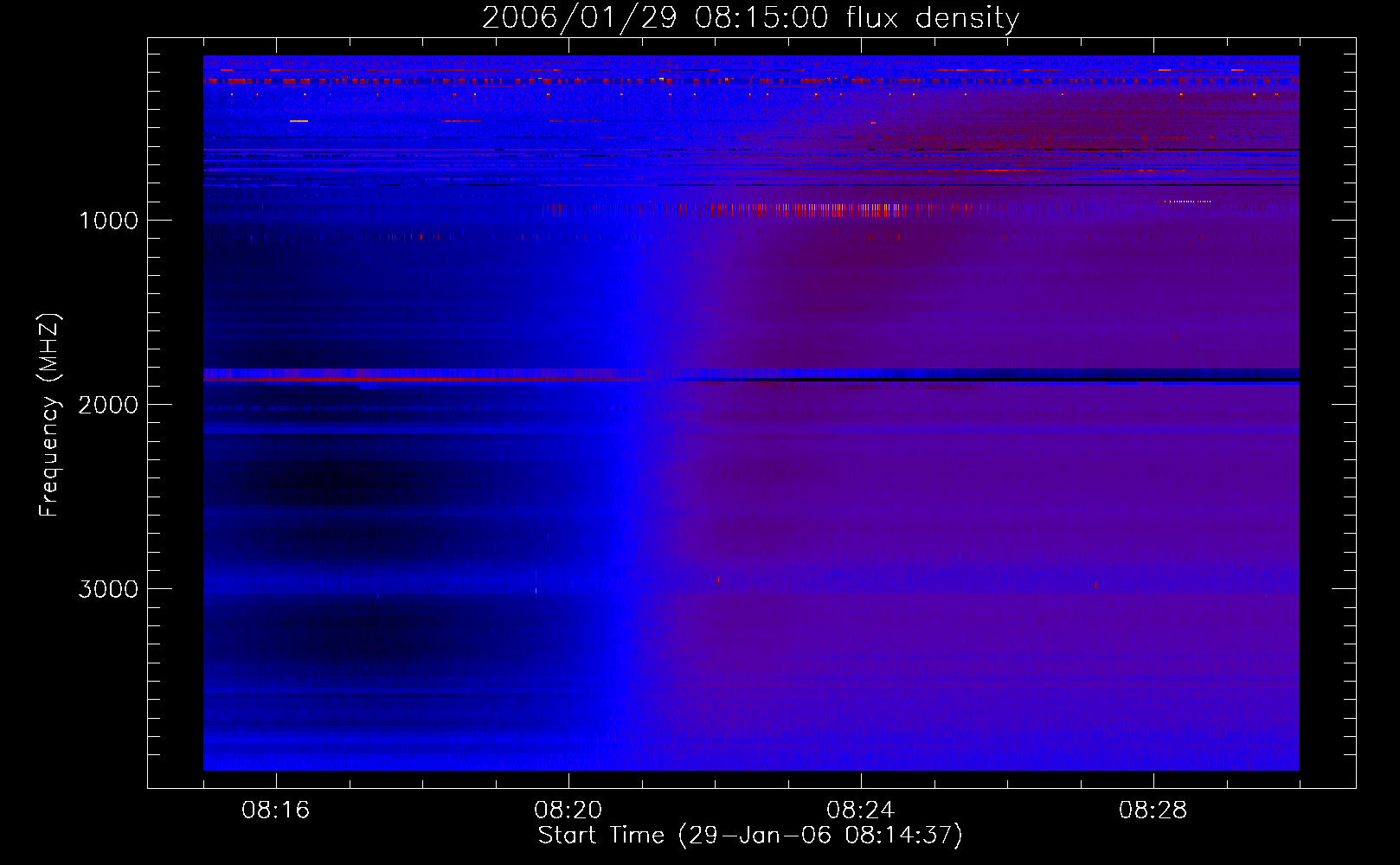Click the 08:28 time tick label
This screenshot has width=1400, height=865.
pyautogui.click(x=1153, y=811)
